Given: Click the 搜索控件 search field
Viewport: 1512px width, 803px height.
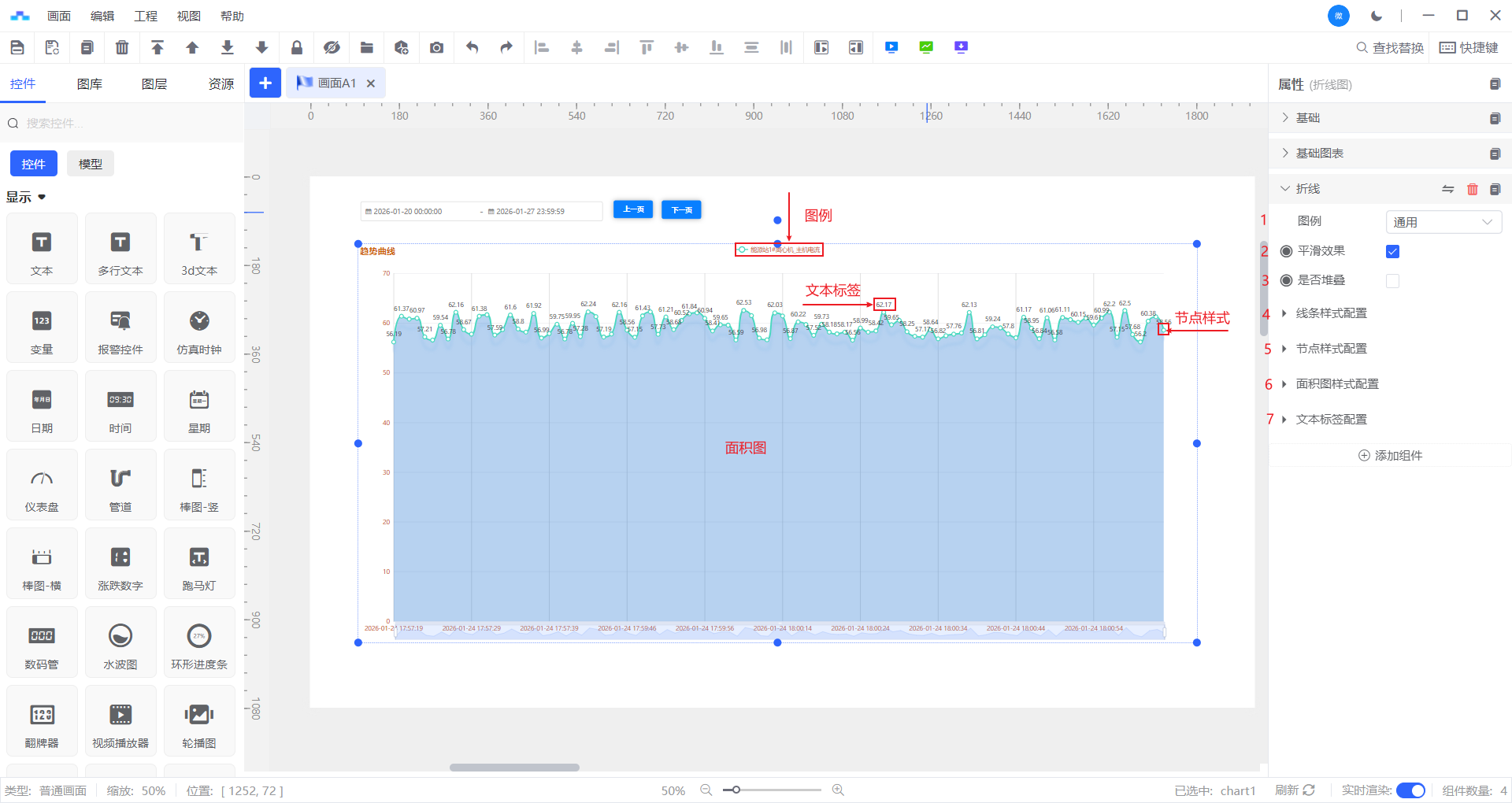Looking at the screenshot, I should pos(126,124).
